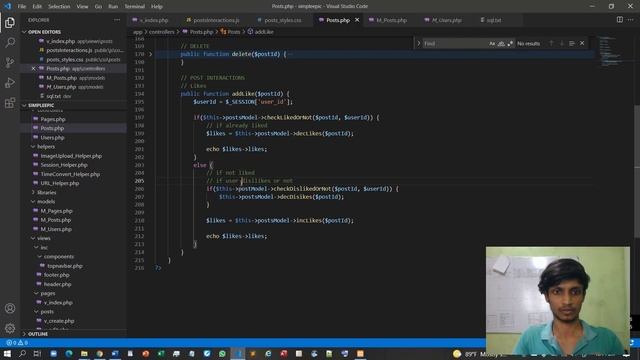Open the Source Control view

pos(10,62)
